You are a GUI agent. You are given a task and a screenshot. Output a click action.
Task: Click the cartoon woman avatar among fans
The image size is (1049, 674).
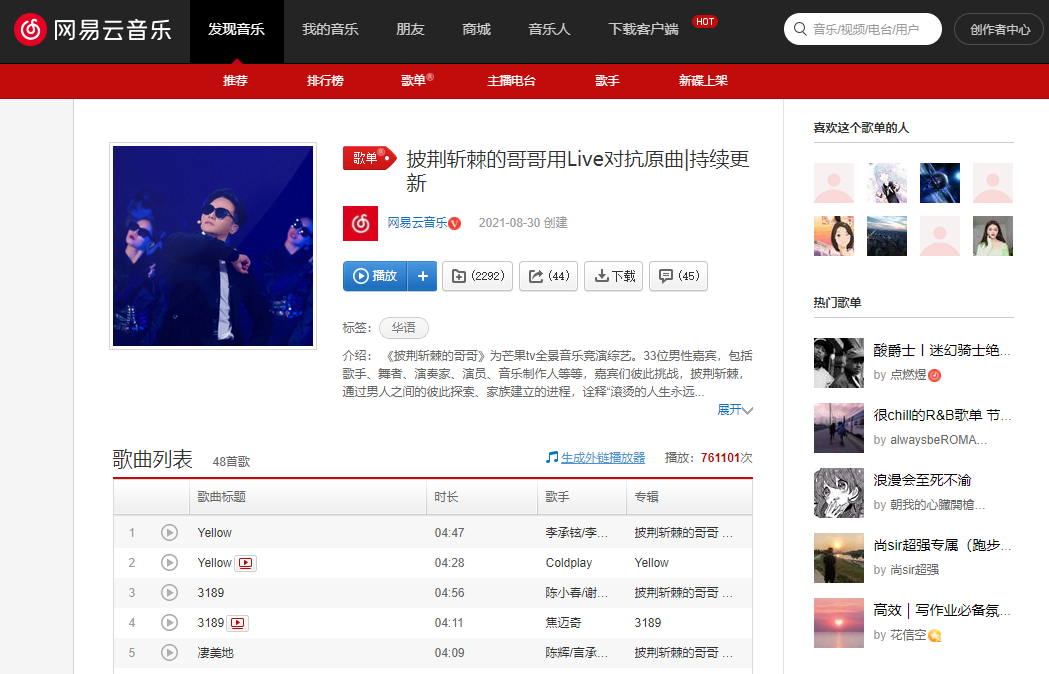pyautogui.click(x=834, y=236)
